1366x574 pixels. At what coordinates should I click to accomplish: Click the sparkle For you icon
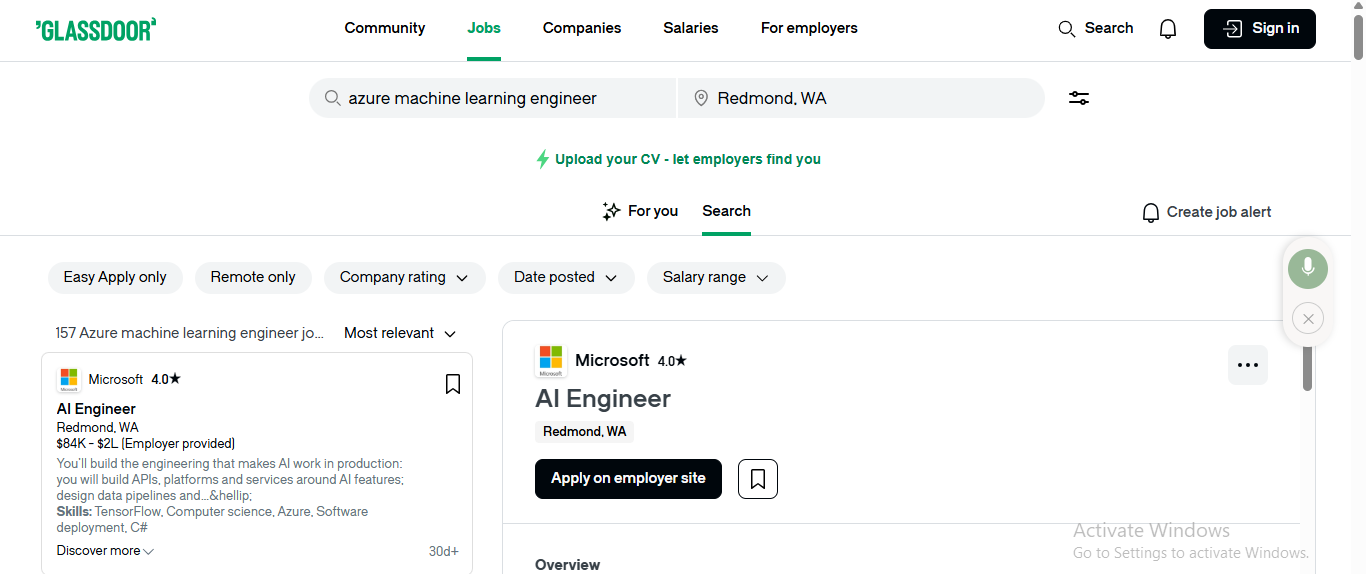tap(611, 211)
